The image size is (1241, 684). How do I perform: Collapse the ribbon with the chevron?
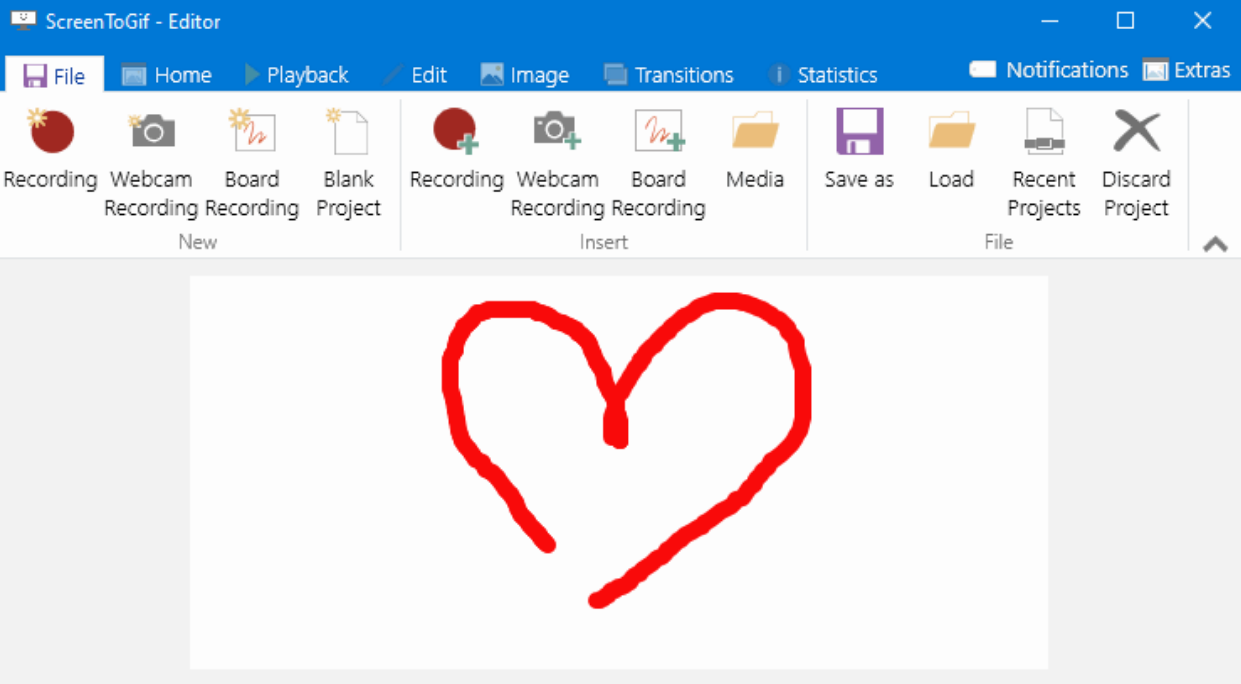click(1215, 244)
